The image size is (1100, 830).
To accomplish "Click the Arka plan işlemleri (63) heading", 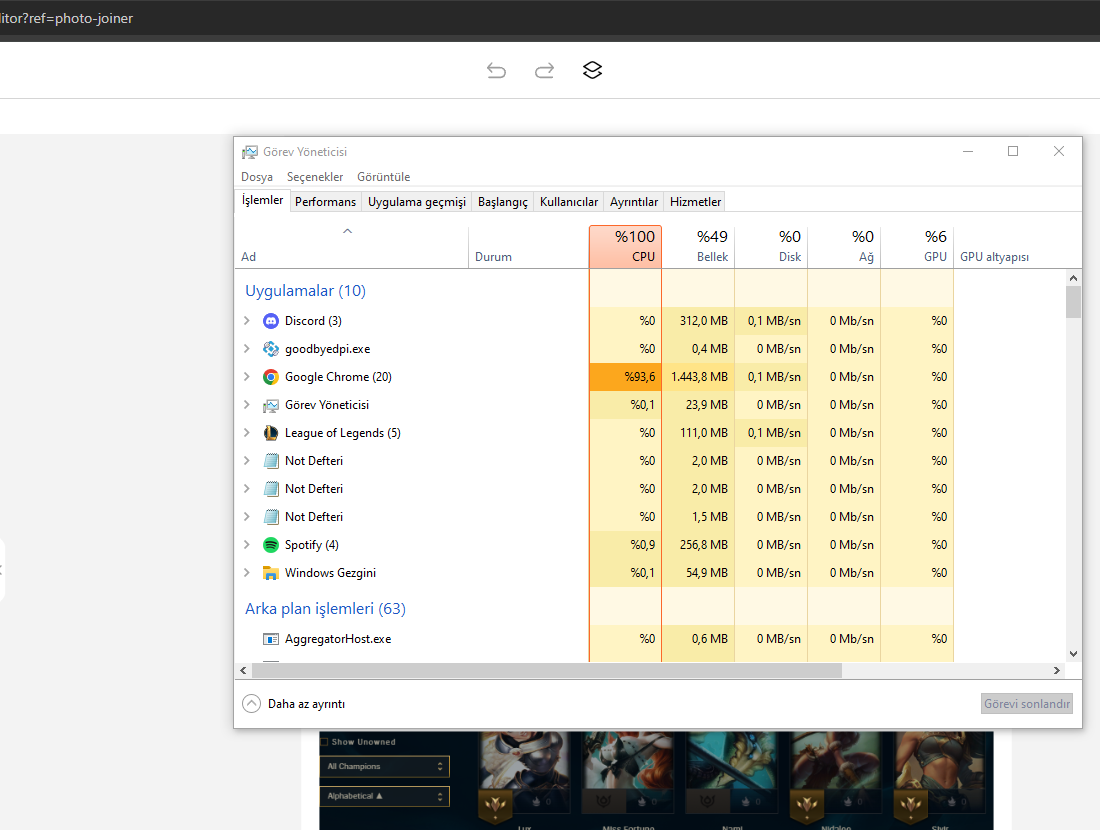I will coord(325,608).
